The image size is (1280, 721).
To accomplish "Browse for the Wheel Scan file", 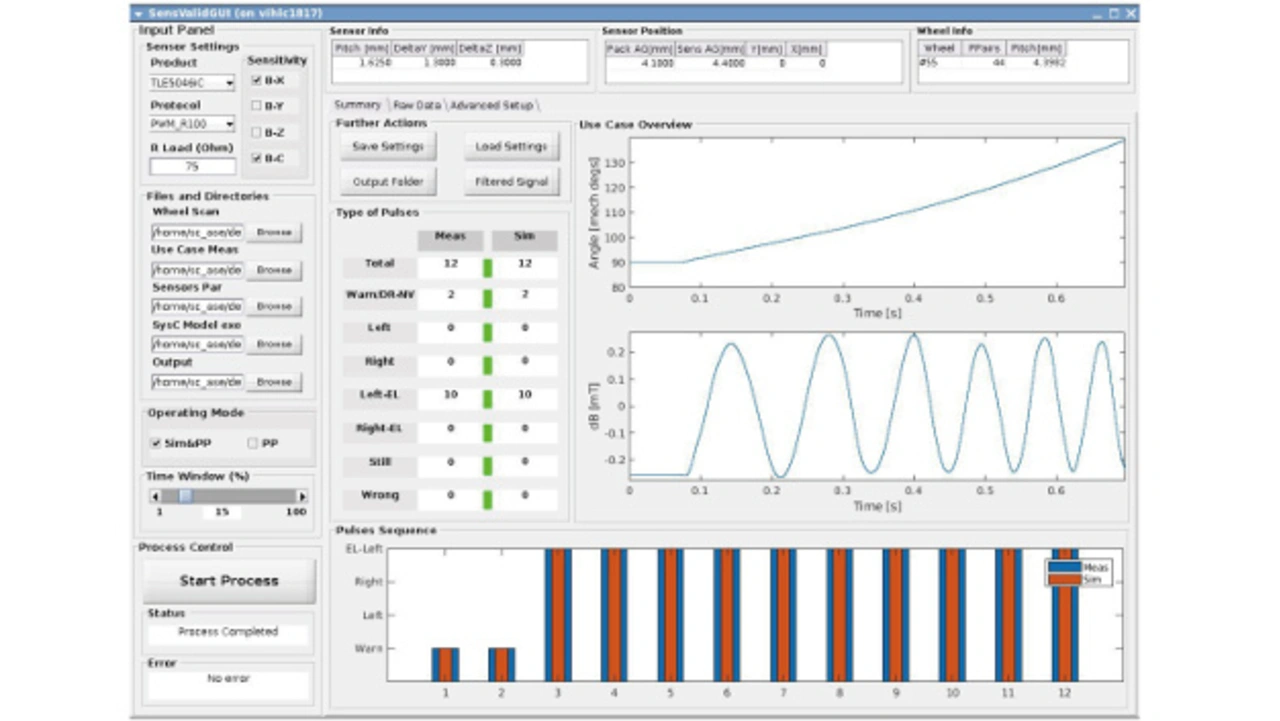I will tap(273, 232).
